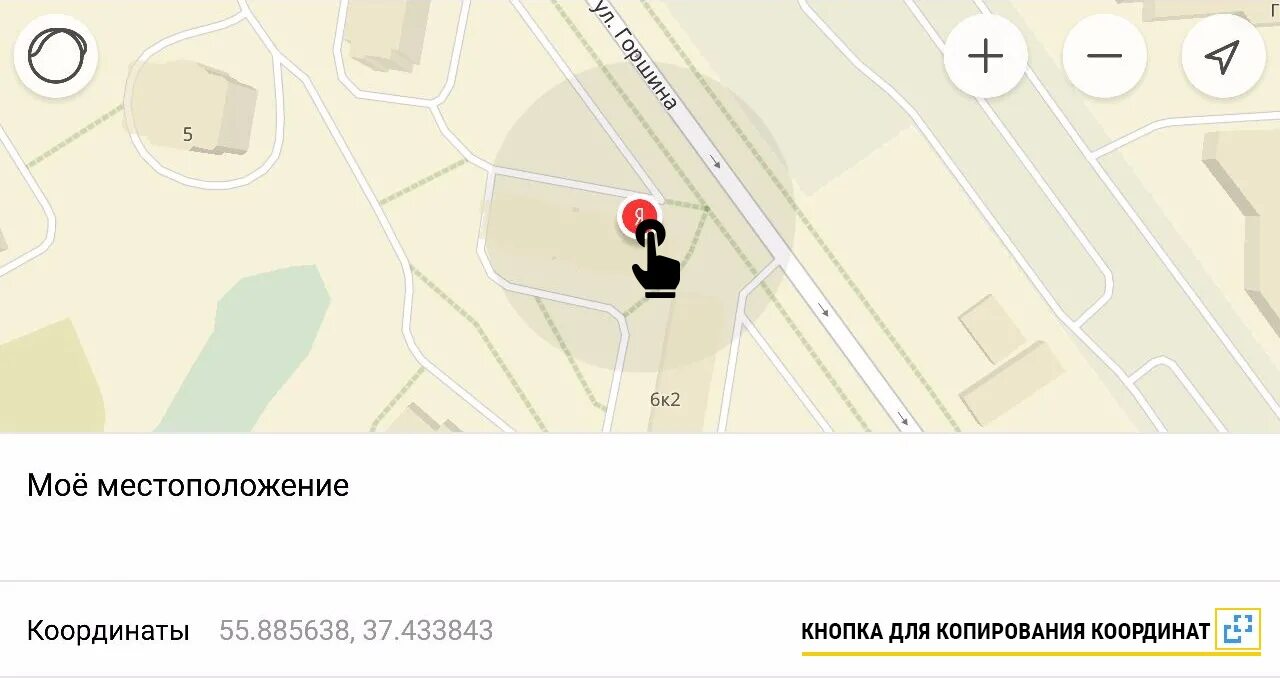Viewport: 1280px width, 678px height.
Task: Open the round Yandex assistant icon
Action: click(56, 56)
